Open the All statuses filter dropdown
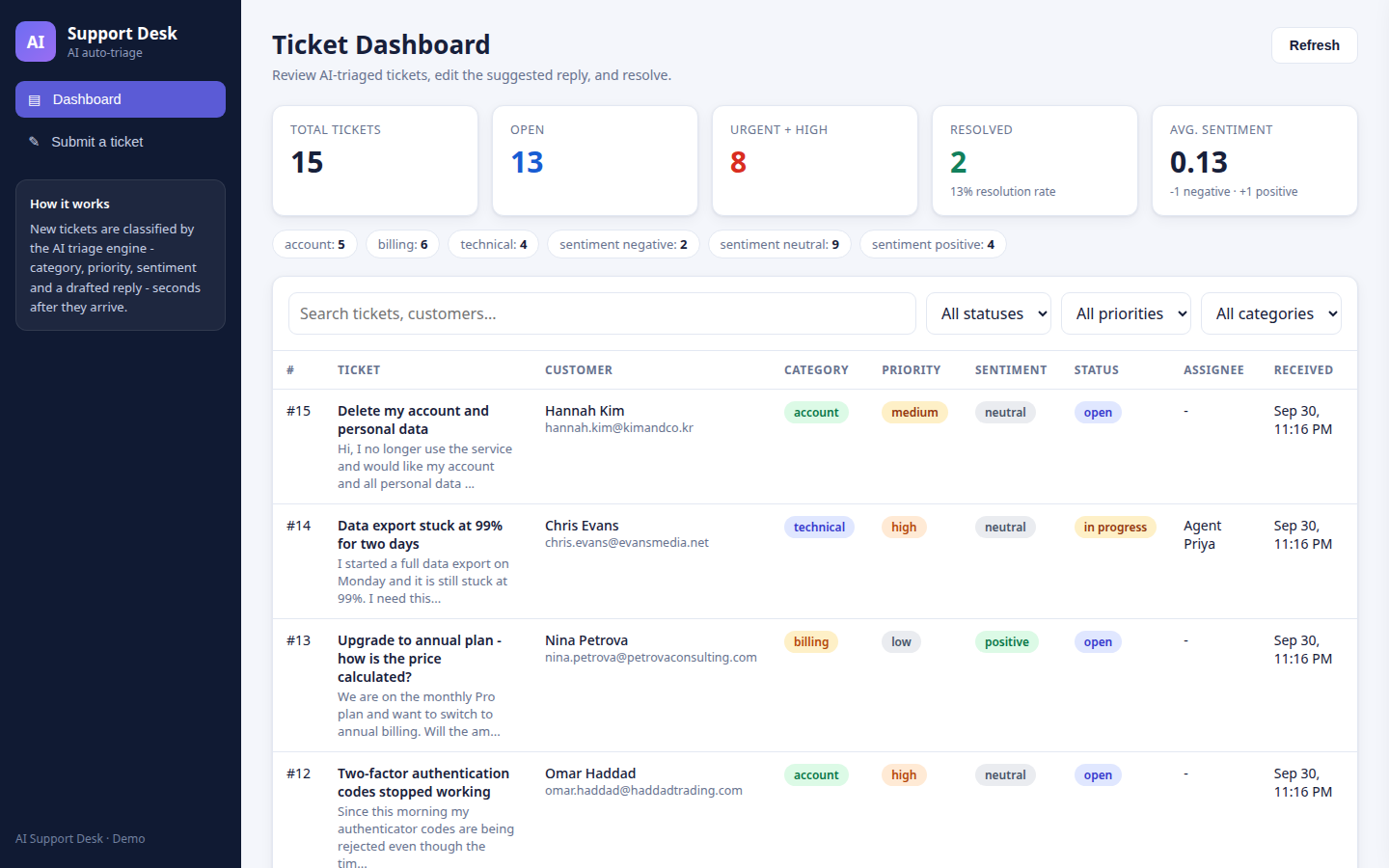Viewport: 1389px width, 868px height. click(989, 313)
